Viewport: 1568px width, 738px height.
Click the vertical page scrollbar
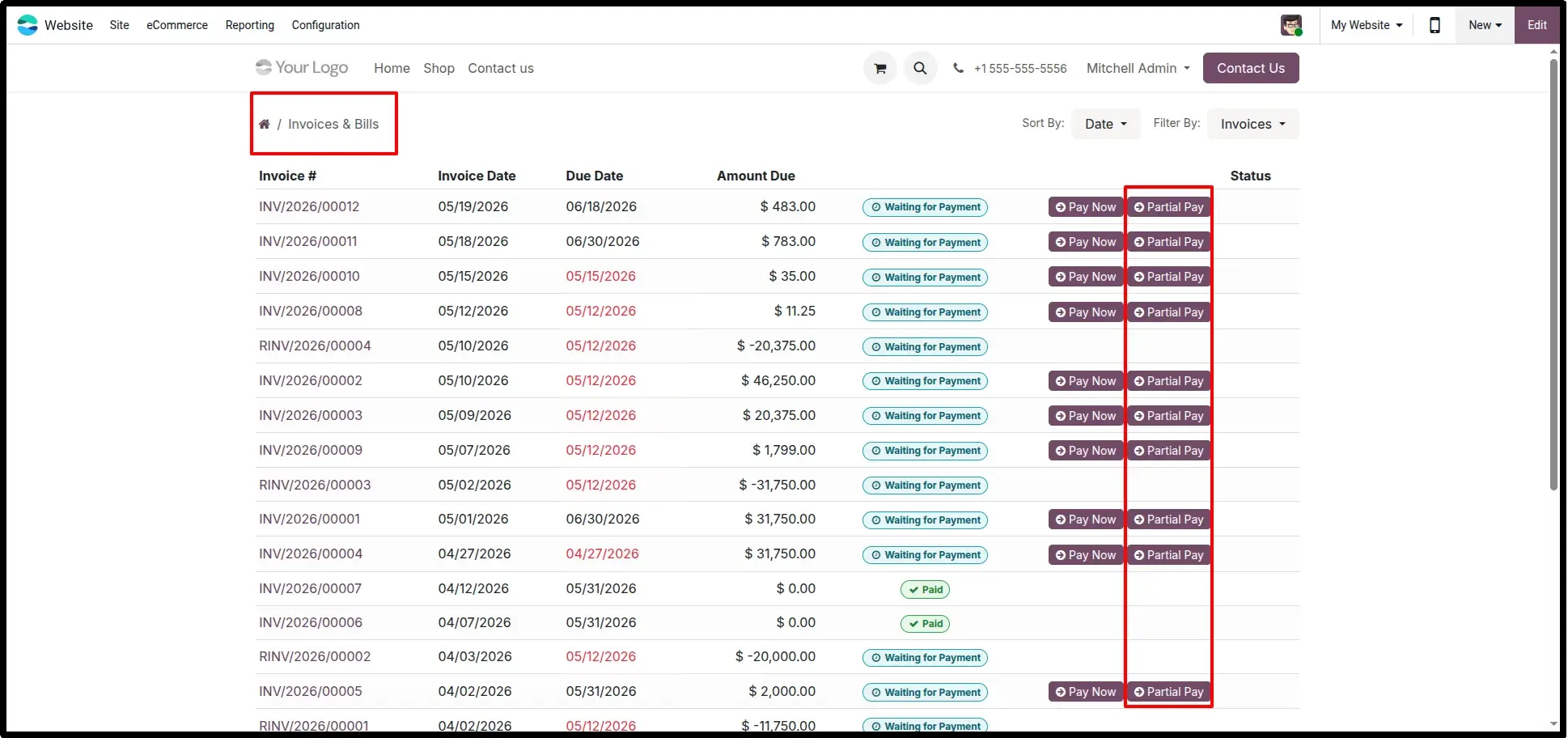pos(1553,275)
